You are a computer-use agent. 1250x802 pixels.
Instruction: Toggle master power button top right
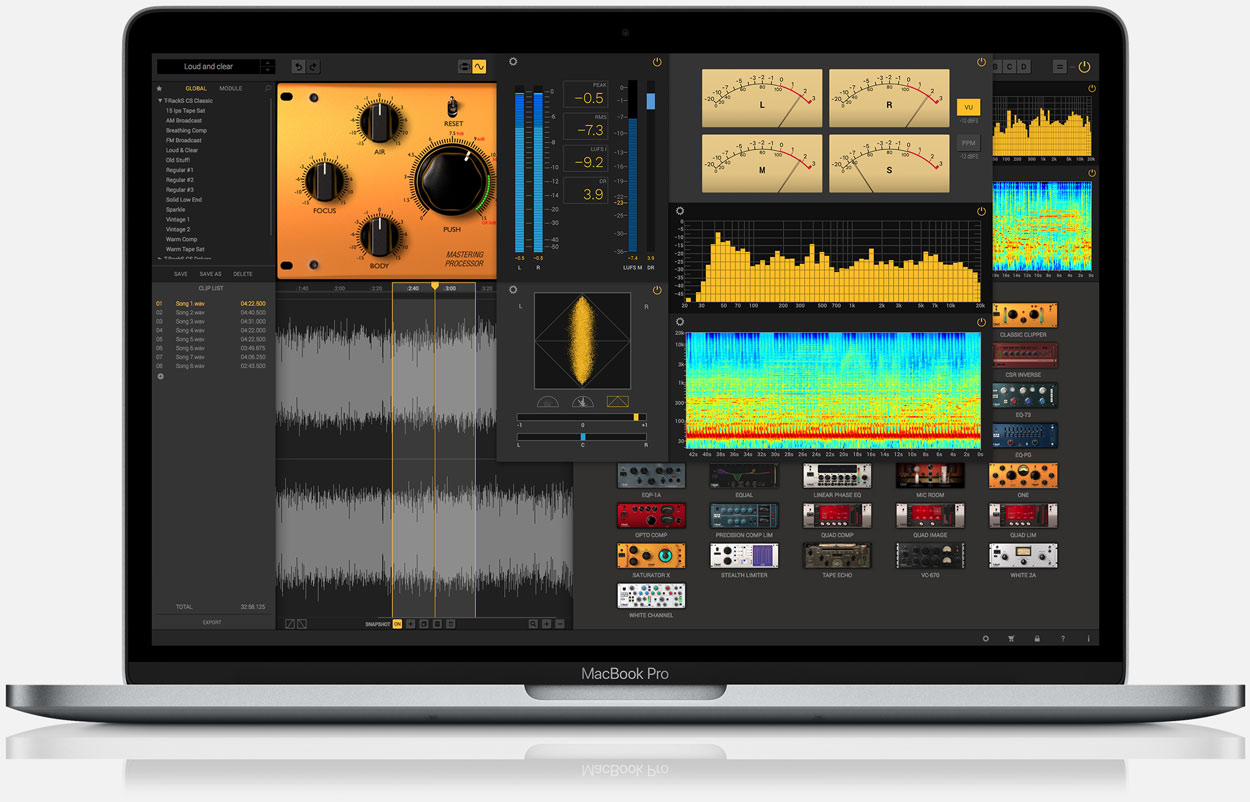[x=1084, y=67]
